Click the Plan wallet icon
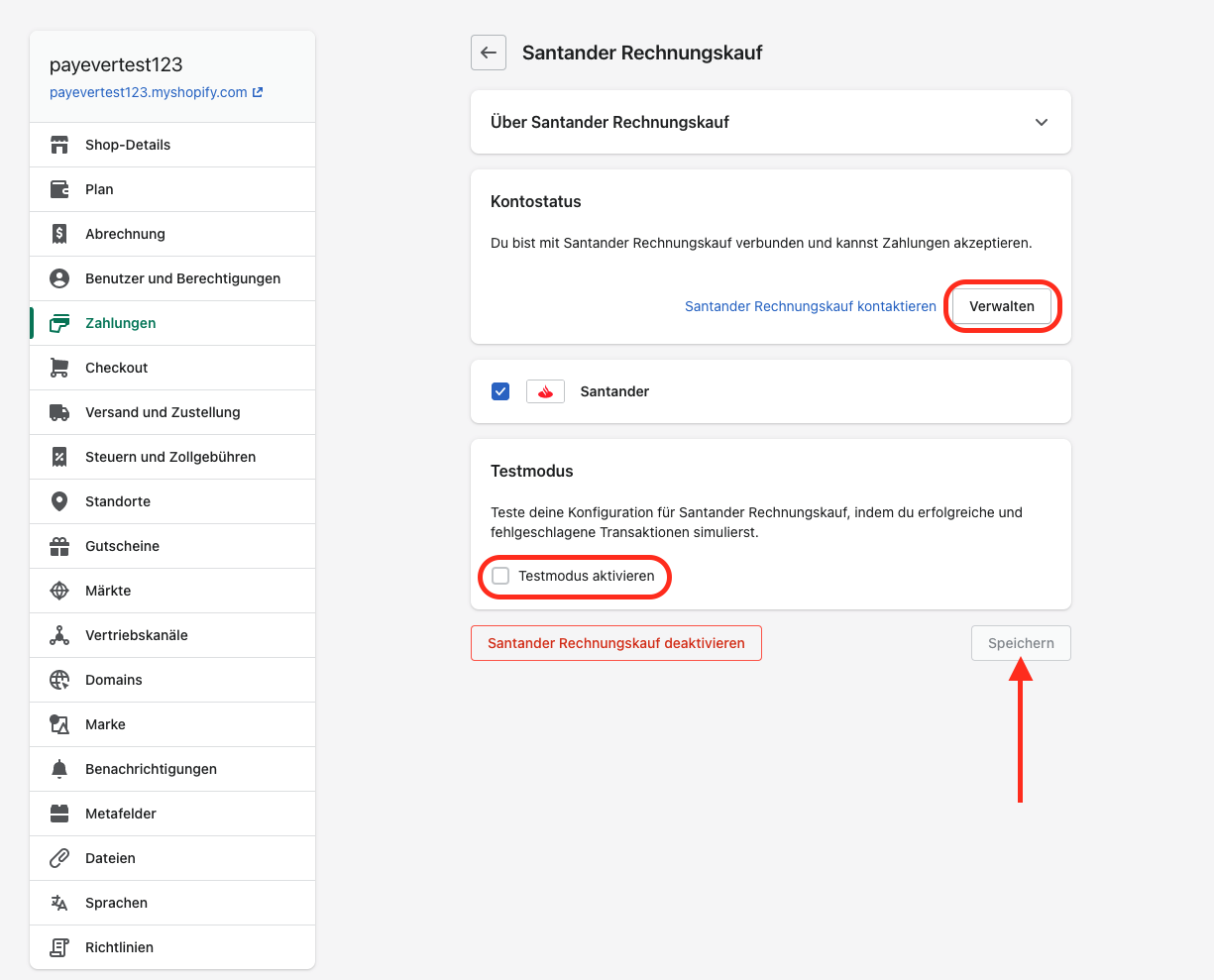1214x980 pixels. [x=59, y=189]
